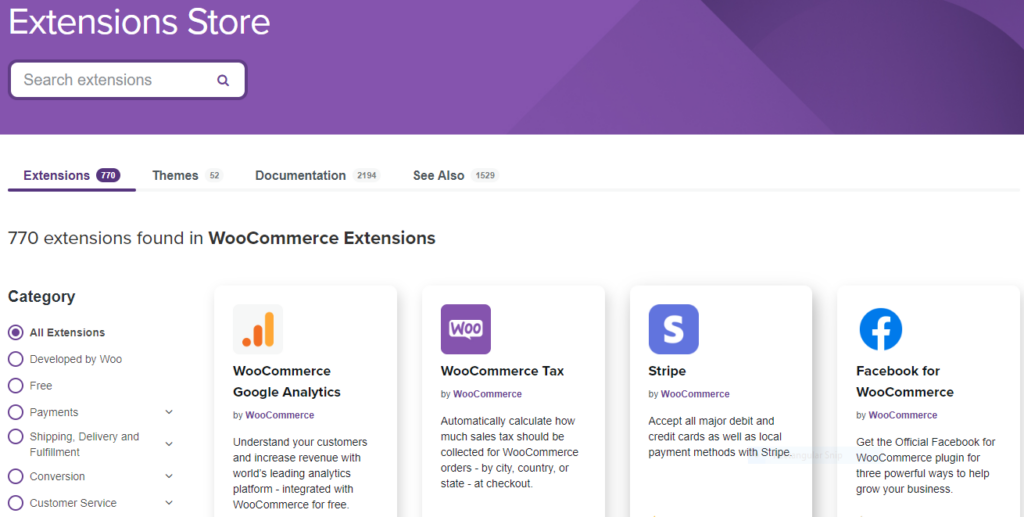Click the Category sidebar heading
Viewport: 1024px width, 517px height.
pyautogui.click(x=41, y=297)
